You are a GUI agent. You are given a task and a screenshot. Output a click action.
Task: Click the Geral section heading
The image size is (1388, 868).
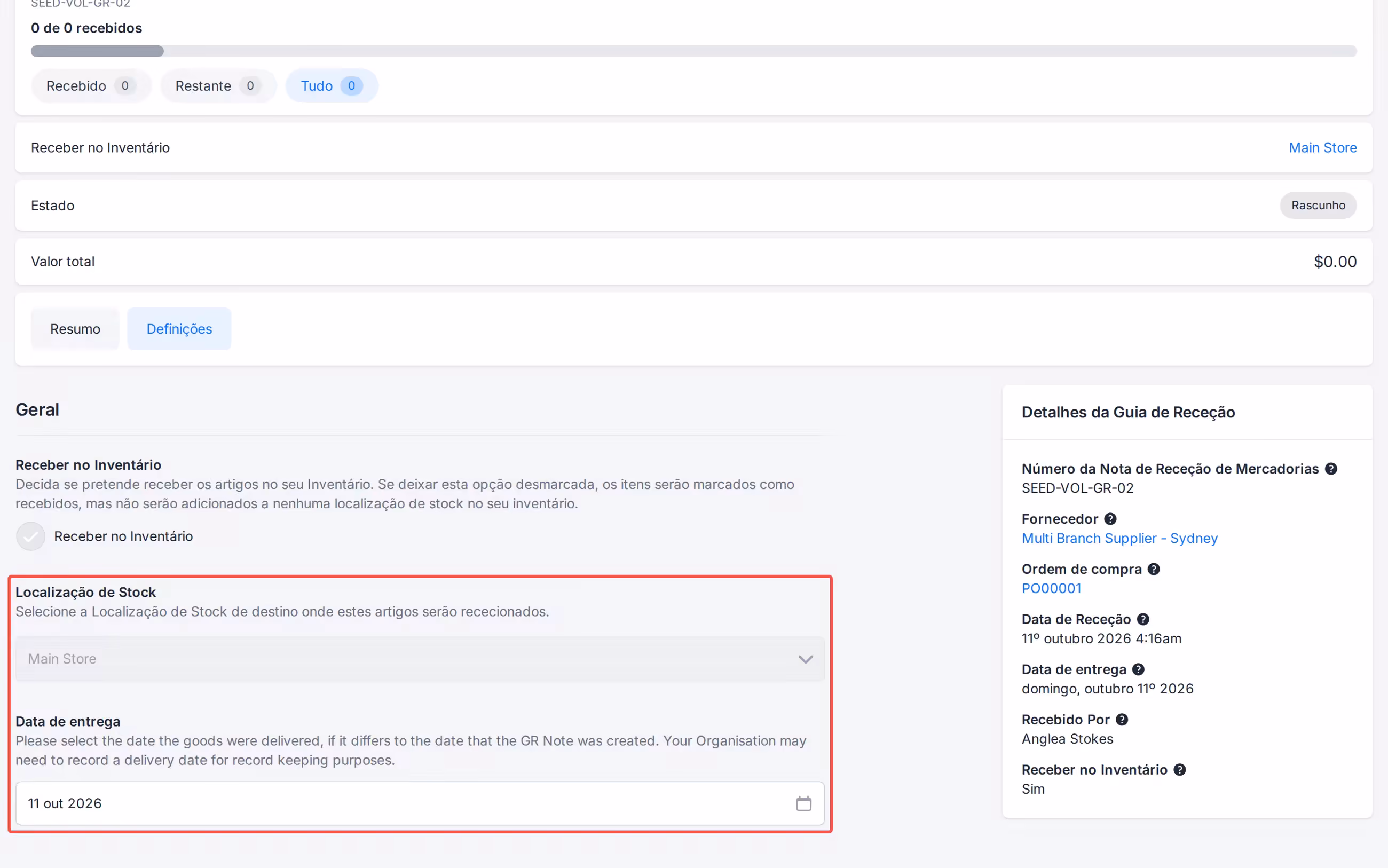pos(37,410)
